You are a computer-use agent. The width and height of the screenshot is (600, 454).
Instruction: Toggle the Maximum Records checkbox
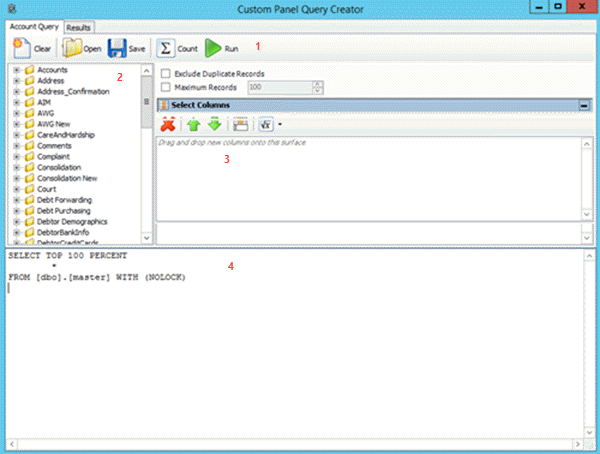pyautogui.click(x=166, y=87)
